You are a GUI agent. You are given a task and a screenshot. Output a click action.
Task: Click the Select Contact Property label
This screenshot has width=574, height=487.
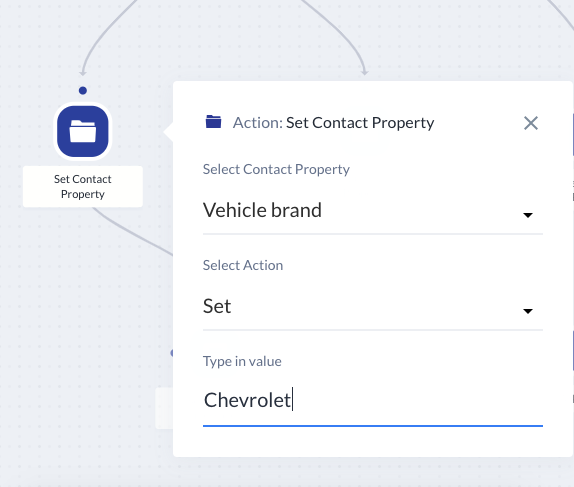click(276, 169)
